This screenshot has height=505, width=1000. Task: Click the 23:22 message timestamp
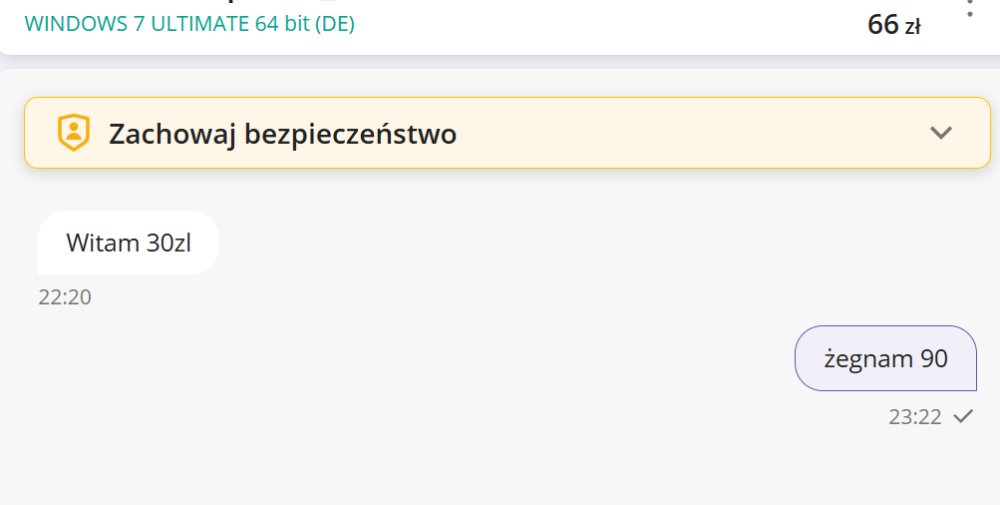pyautogui.click(x=915, y=417)
